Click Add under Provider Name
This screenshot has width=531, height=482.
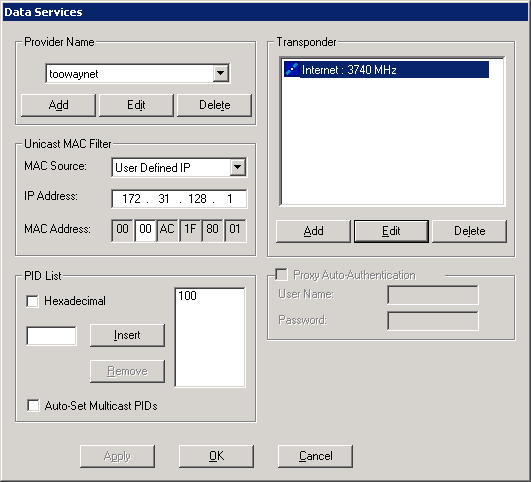(58, 105)
